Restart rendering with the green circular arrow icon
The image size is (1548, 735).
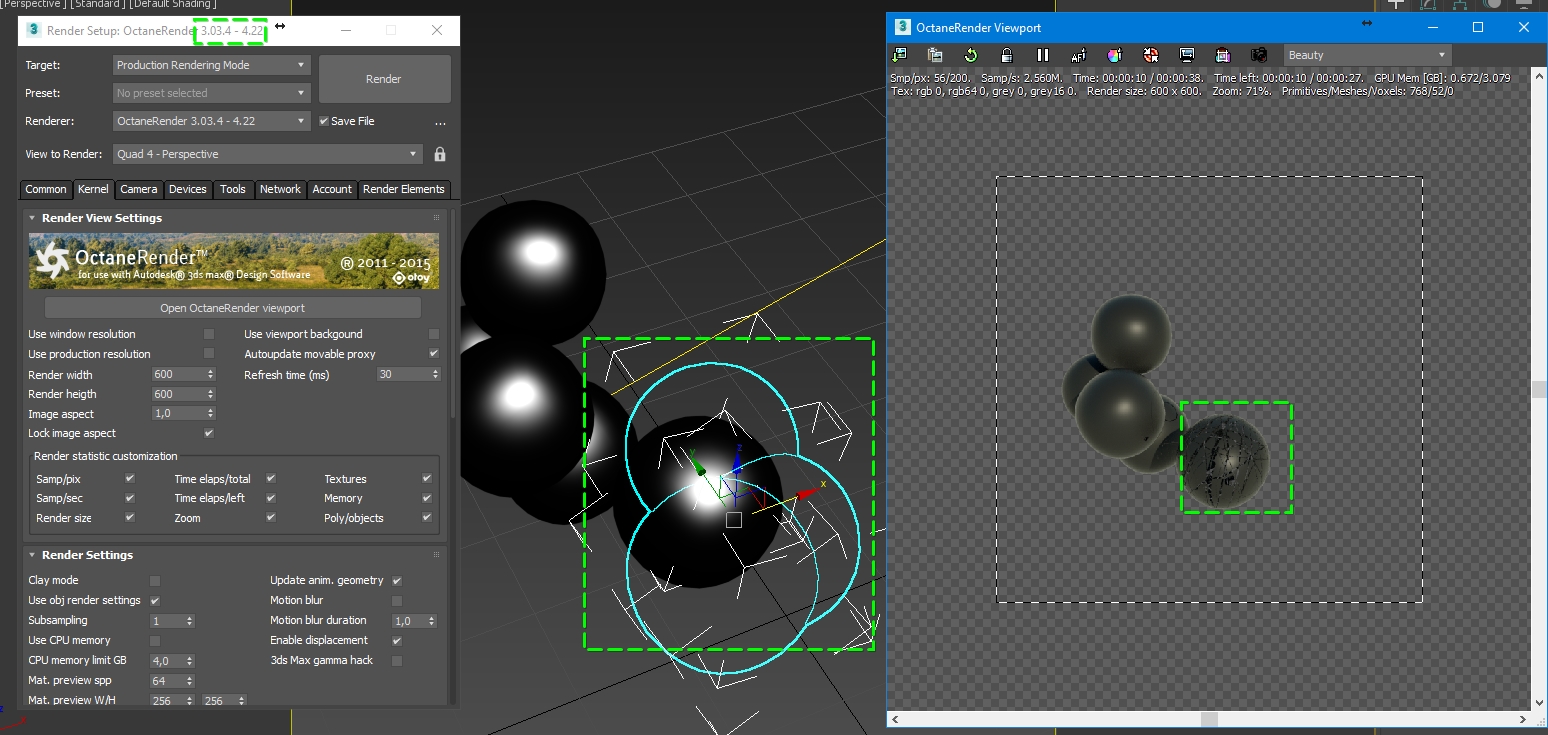(970, 55)
